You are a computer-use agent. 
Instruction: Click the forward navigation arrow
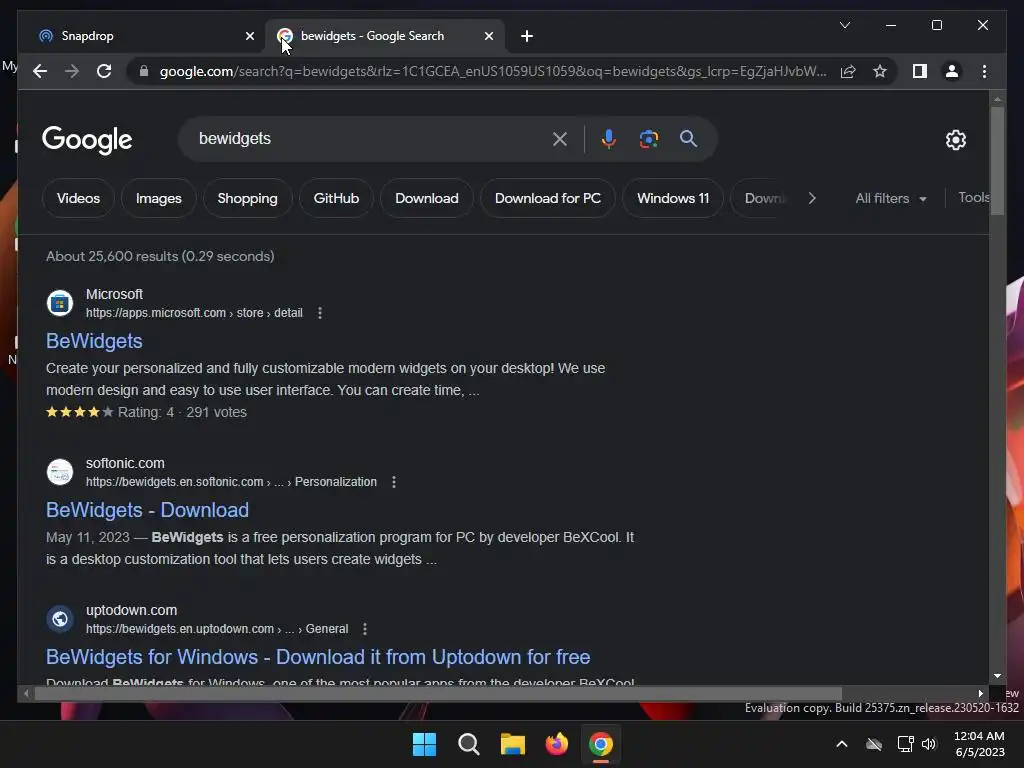click(x=72, y=71)
